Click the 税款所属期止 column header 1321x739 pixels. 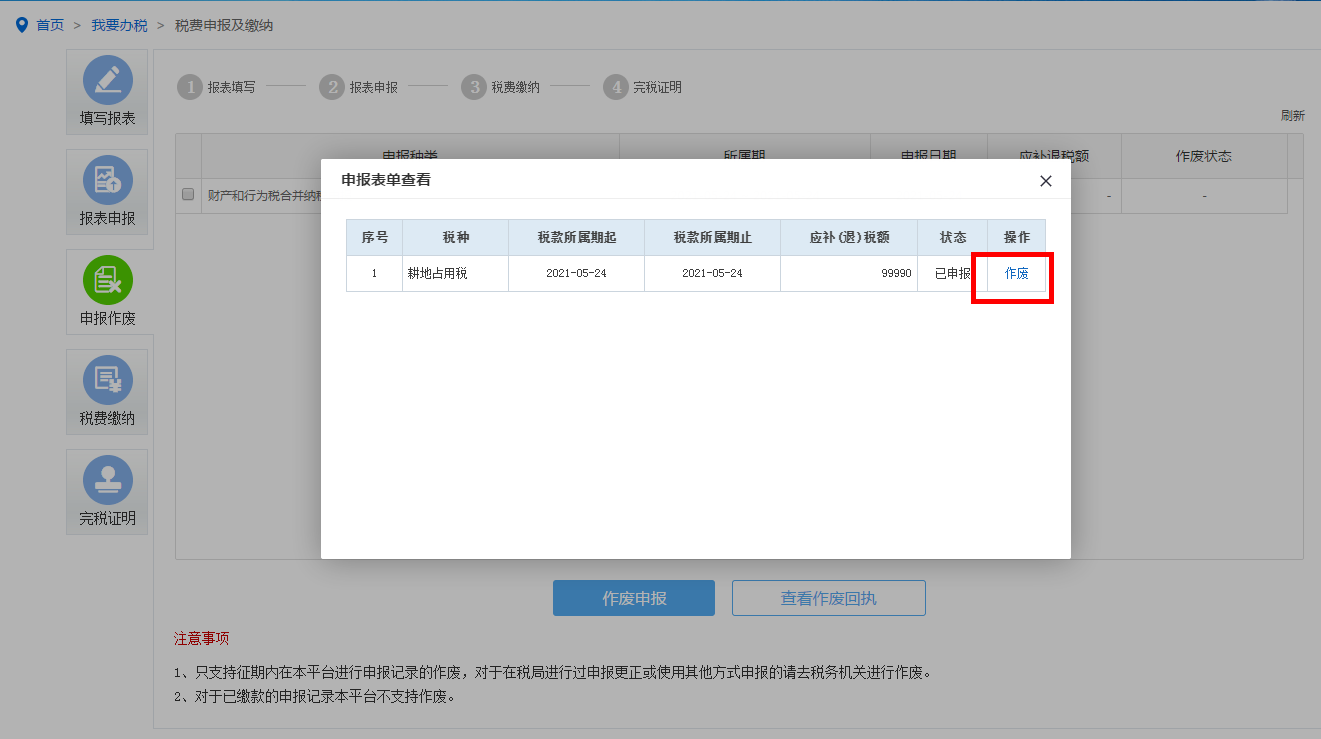pos(712,238)
